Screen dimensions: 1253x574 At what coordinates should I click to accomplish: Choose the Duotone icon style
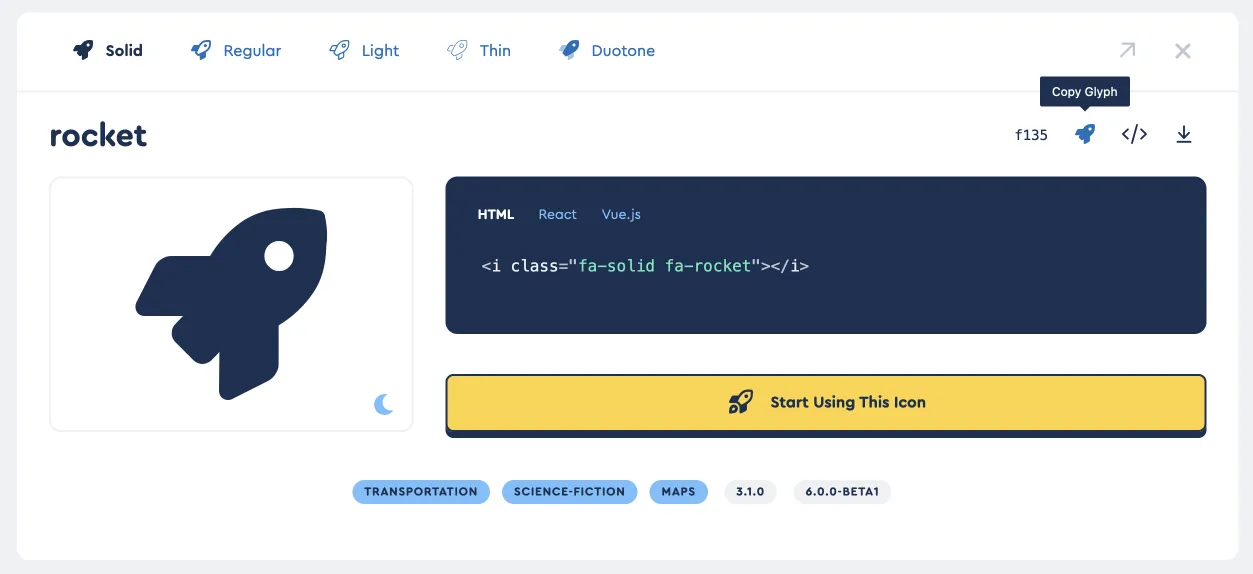click(607, 50)
